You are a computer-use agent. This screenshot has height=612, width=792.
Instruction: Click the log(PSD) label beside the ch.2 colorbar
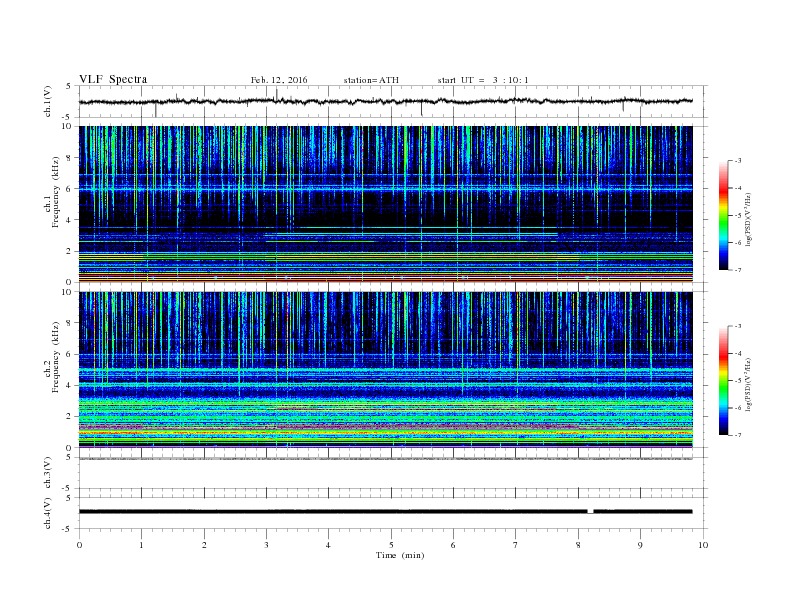748,384
